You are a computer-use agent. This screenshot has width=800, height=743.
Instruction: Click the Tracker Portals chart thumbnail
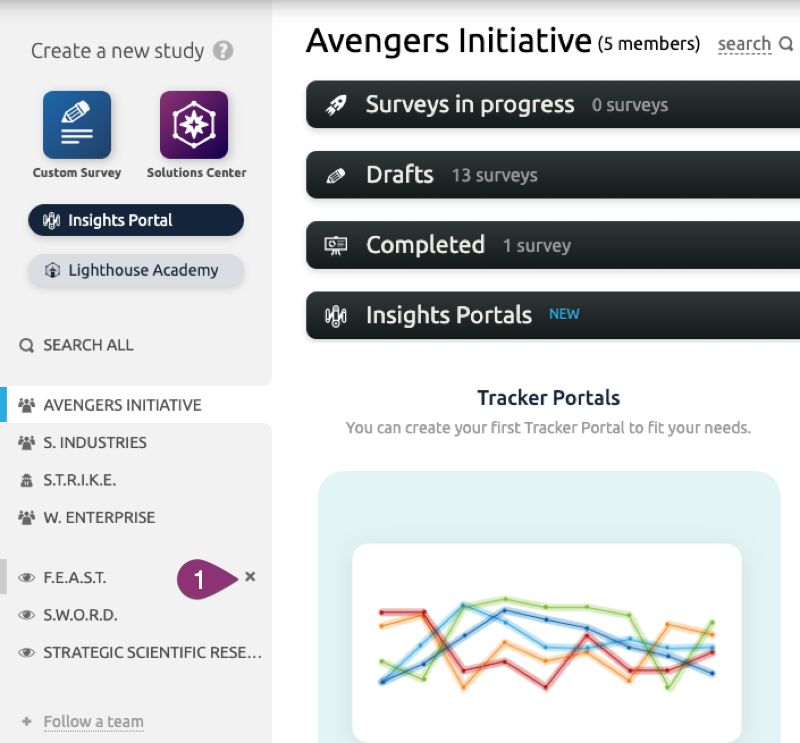coord(547,643)
